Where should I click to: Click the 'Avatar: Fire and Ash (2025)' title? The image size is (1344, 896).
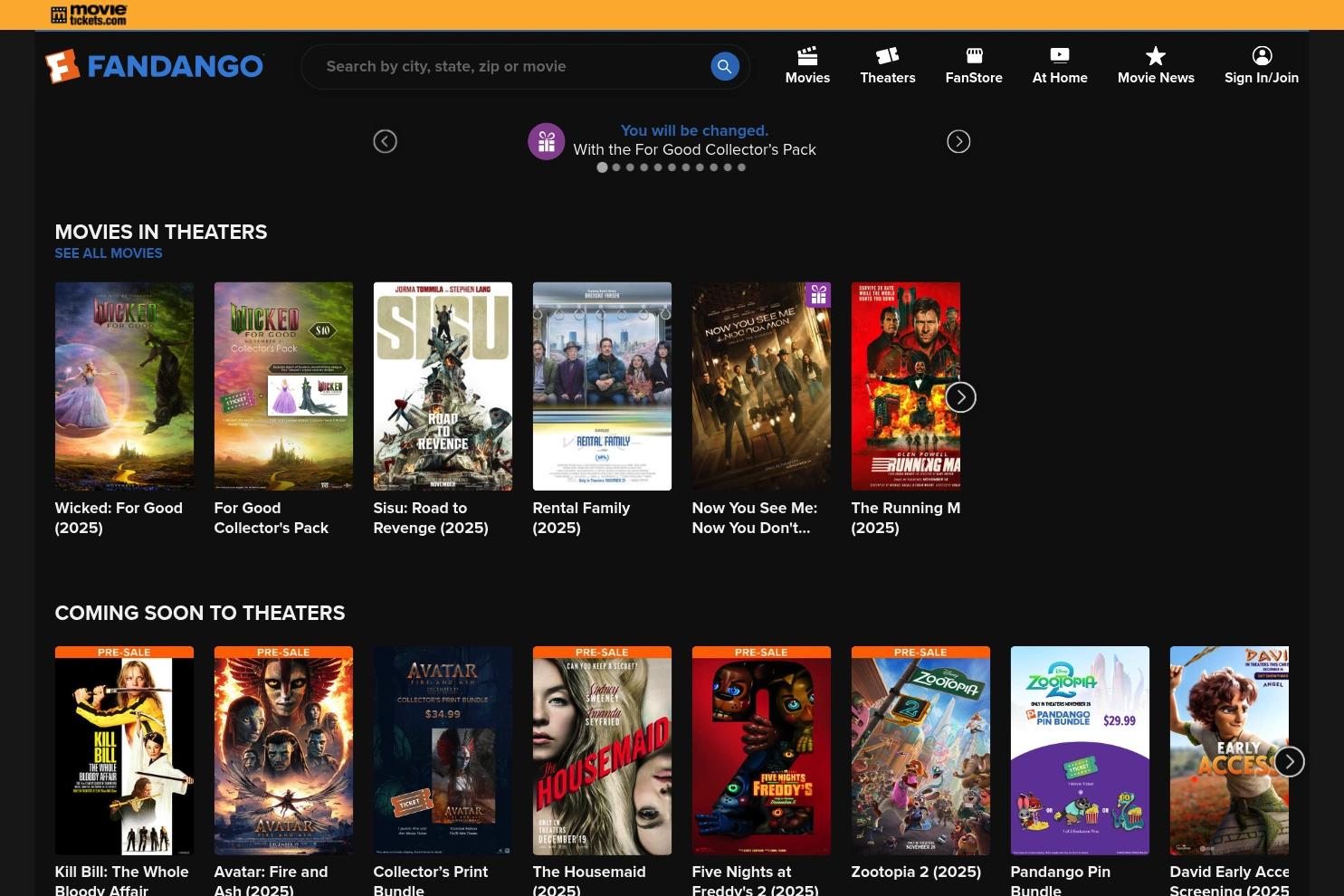[271, 880]
